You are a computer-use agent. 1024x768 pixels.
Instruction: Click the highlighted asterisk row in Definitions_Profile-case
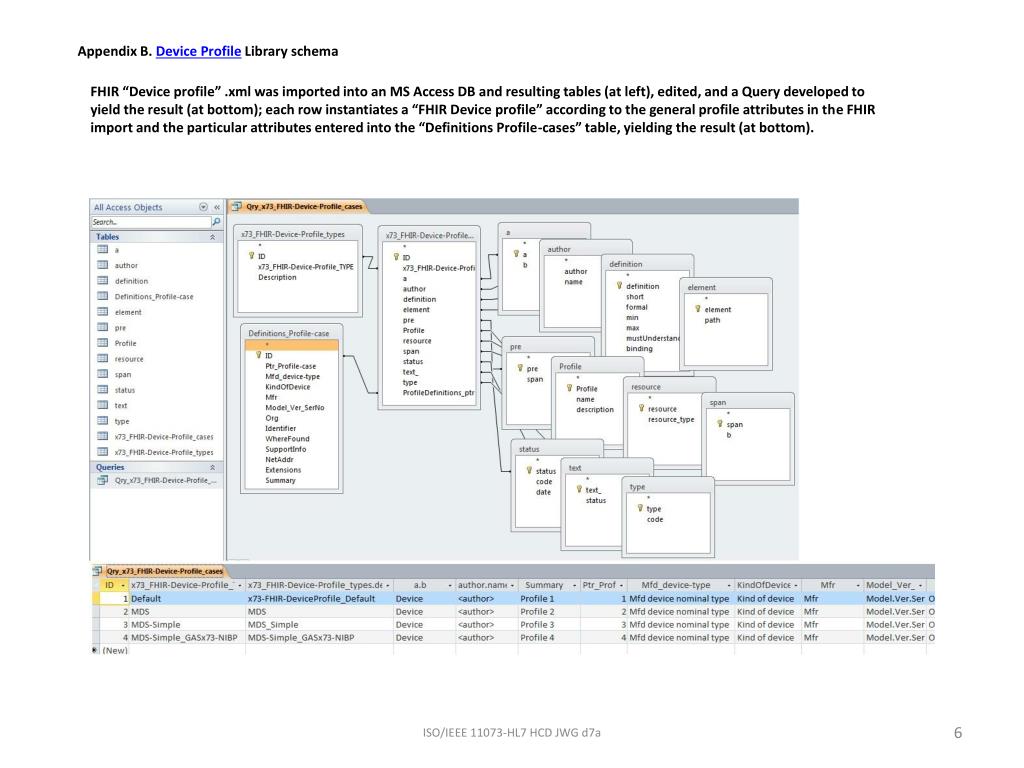[292, 345]
